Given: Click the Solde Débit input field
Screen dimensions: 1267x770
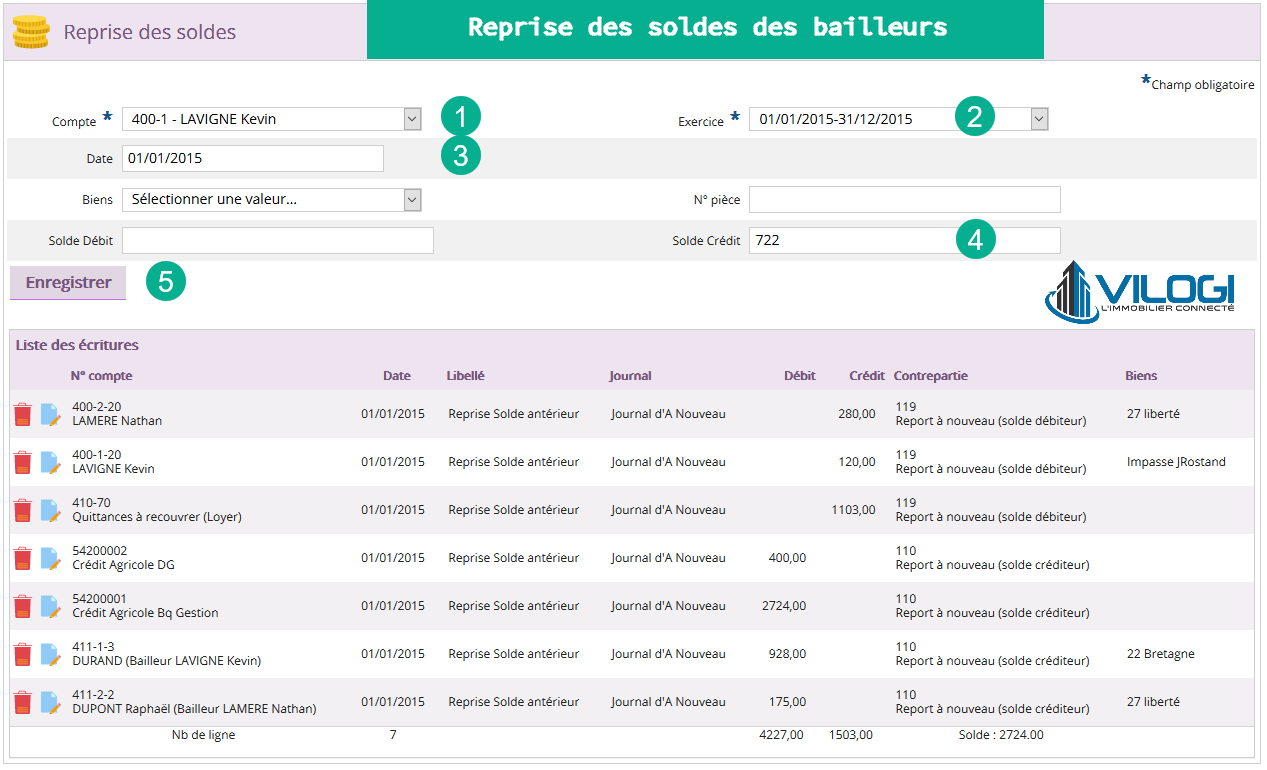Looking at the screenshot, I should tap(278, 240).
